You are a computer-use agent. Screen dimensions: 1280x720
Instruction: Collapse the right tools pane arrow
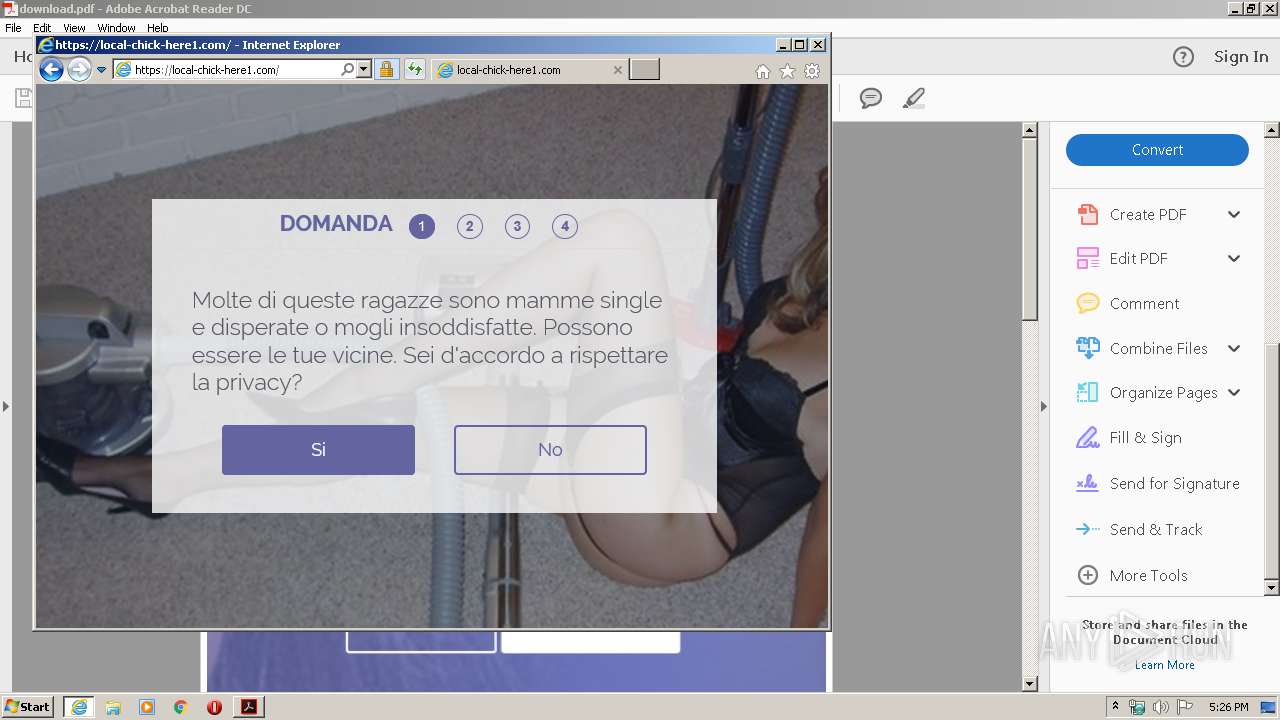[1044, 406]
